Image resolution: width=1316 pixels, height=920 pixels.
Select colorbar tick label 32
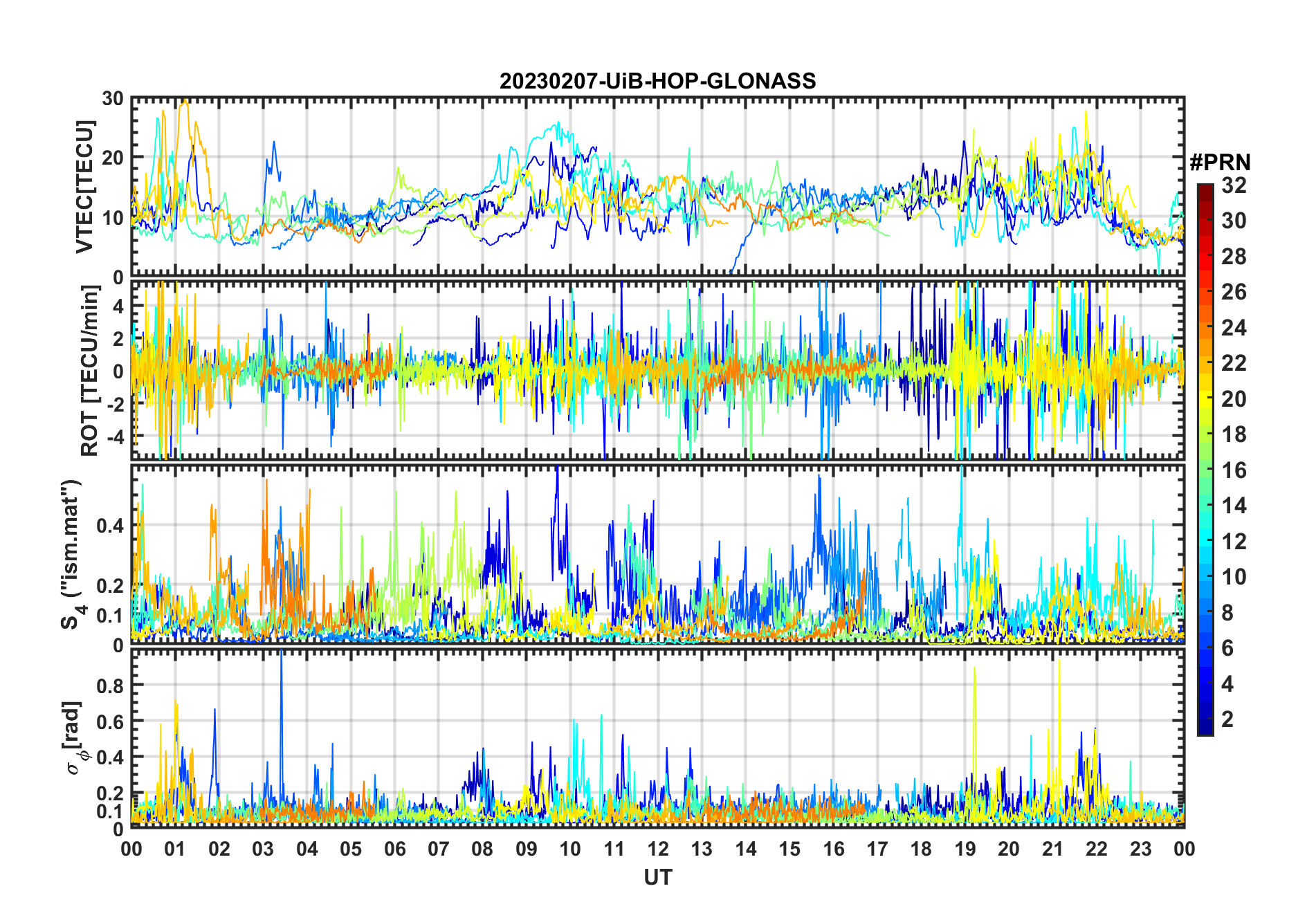1234,185
